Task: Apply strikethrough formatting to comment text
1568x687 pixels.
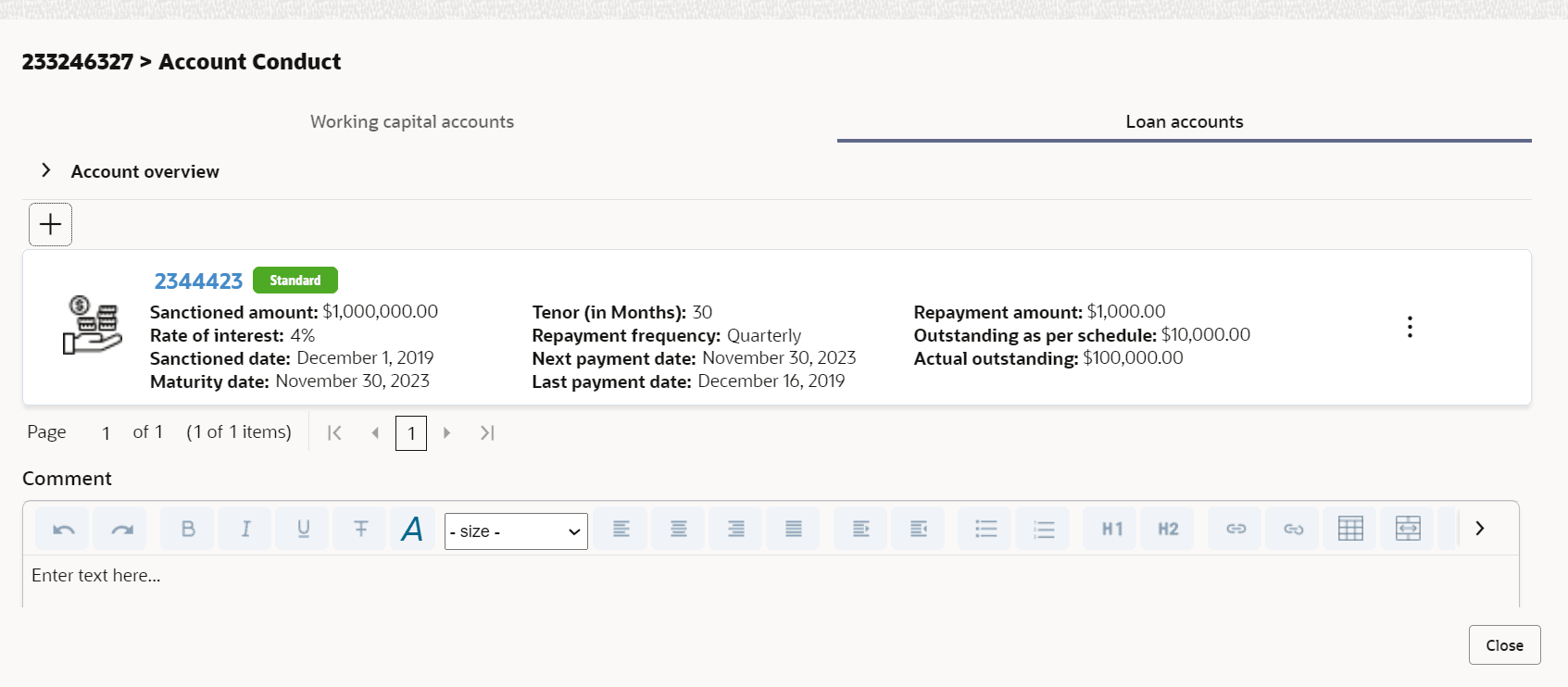Action: (x=360, y=529)
